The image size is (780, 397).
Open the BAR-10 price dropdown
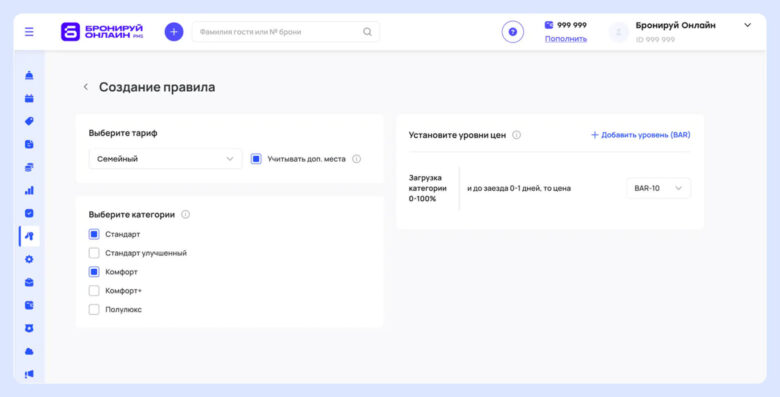pyautogui.click(x=658, y=188)
